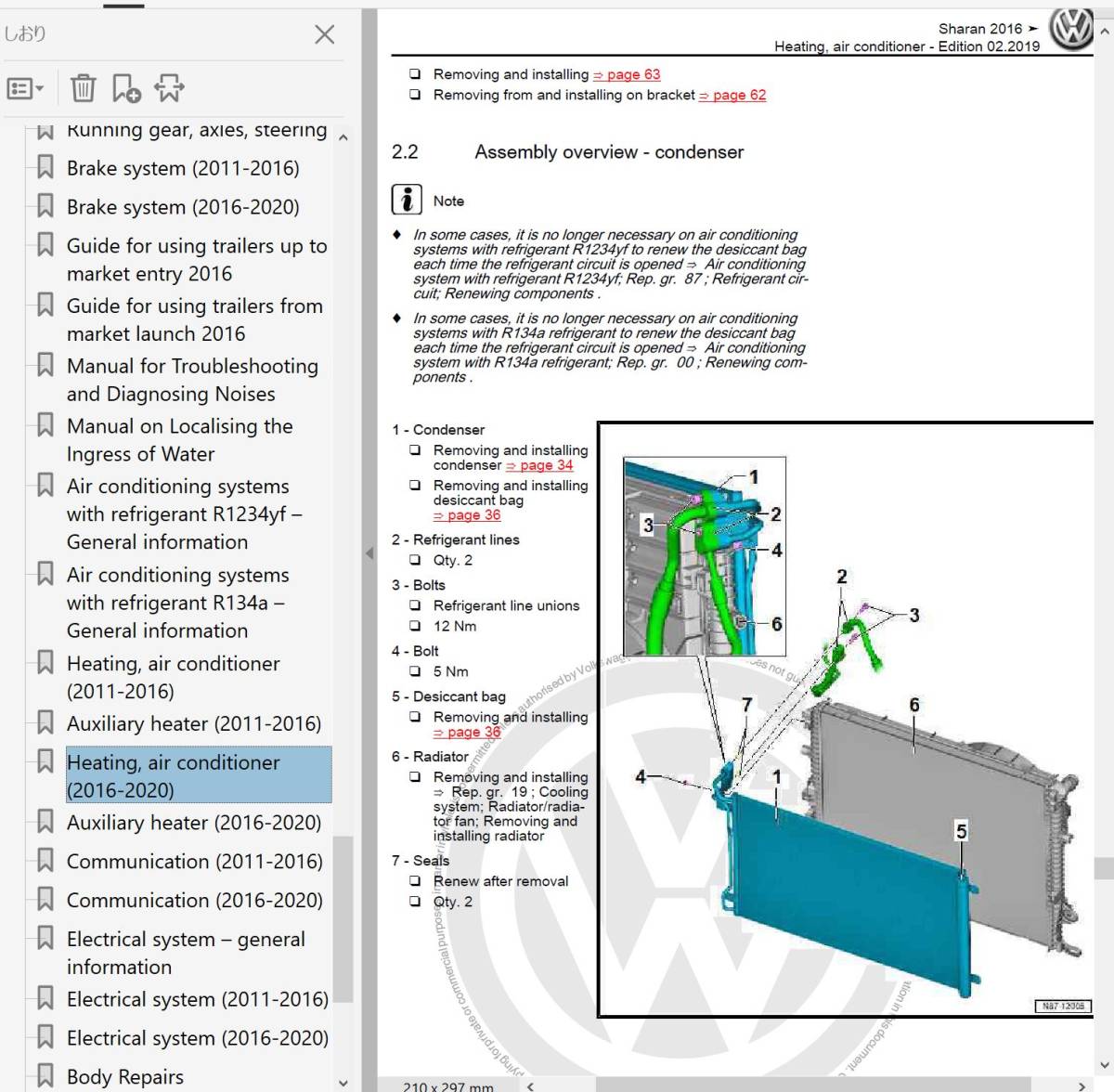Click bookmark icon beside trailers from market launch 2016
Viewport: 1114px width, 1092px height.
pos(45,305)
